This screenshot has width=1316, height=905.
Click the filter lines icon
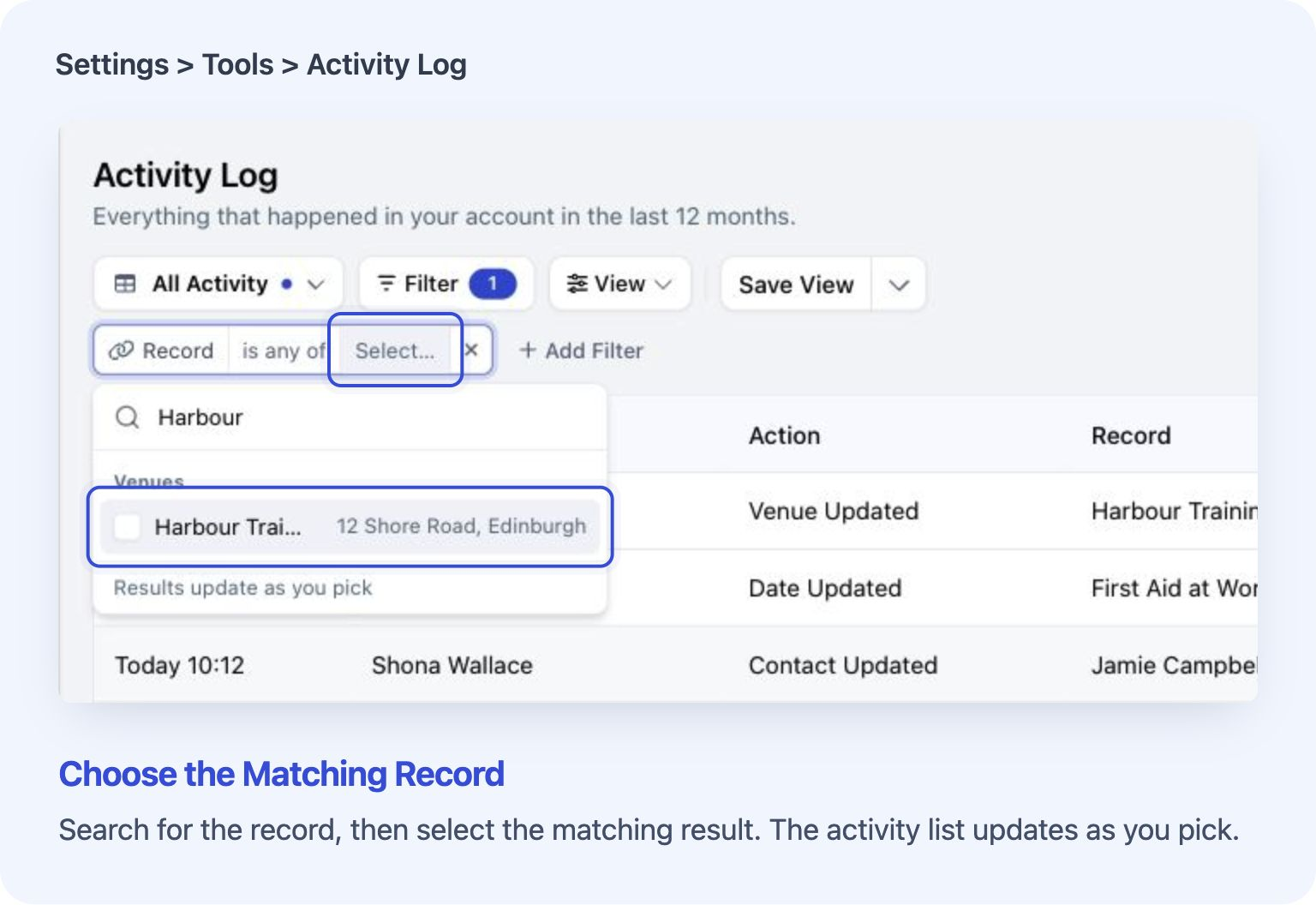pyautogui.click(x=386, y=284)
